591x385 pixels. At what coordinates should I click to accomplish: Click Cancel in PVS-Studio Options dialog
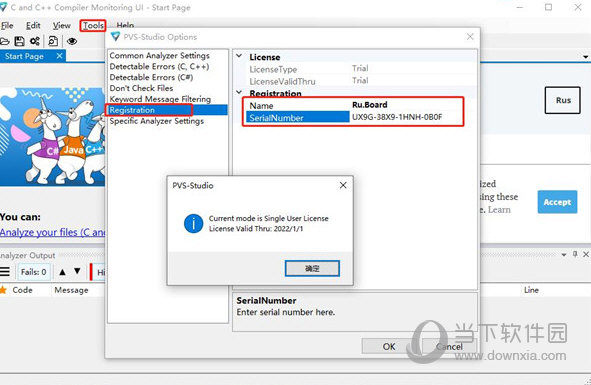coord(449,346)
